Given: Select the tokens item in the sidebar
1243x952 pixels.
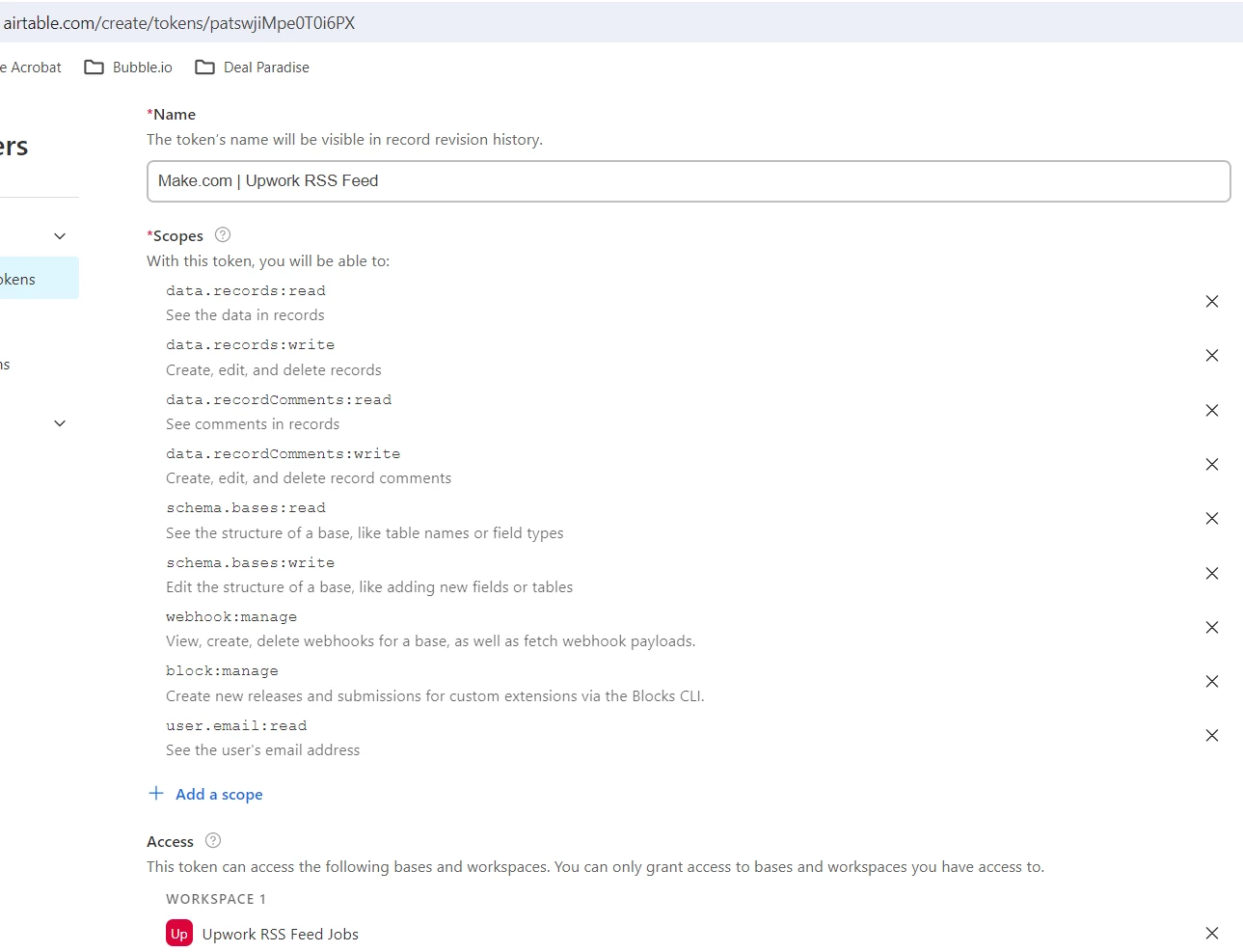Looking at the screenshot, I should (39, 279).
